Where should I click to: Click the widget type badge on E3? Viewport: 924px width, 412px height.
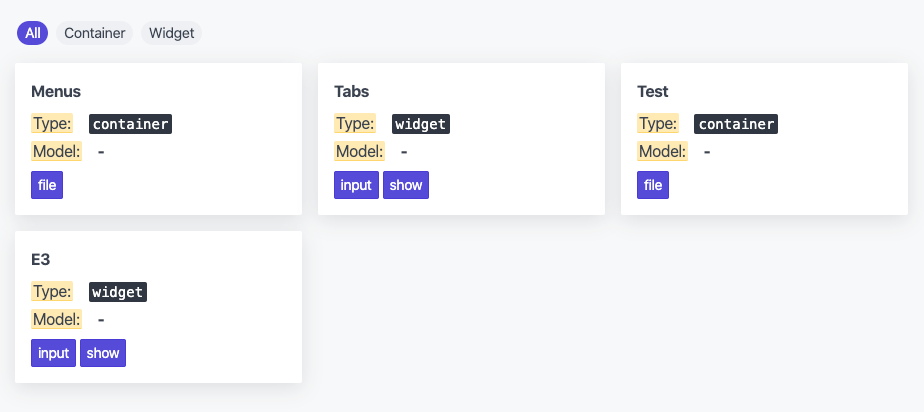(118, 292)
